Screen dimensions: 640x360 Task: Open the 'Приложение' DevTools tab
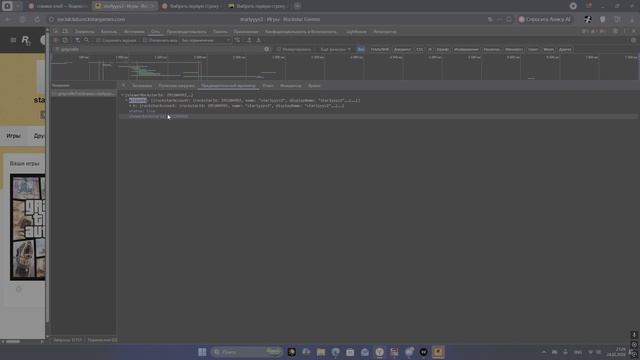tap(246, 31)
